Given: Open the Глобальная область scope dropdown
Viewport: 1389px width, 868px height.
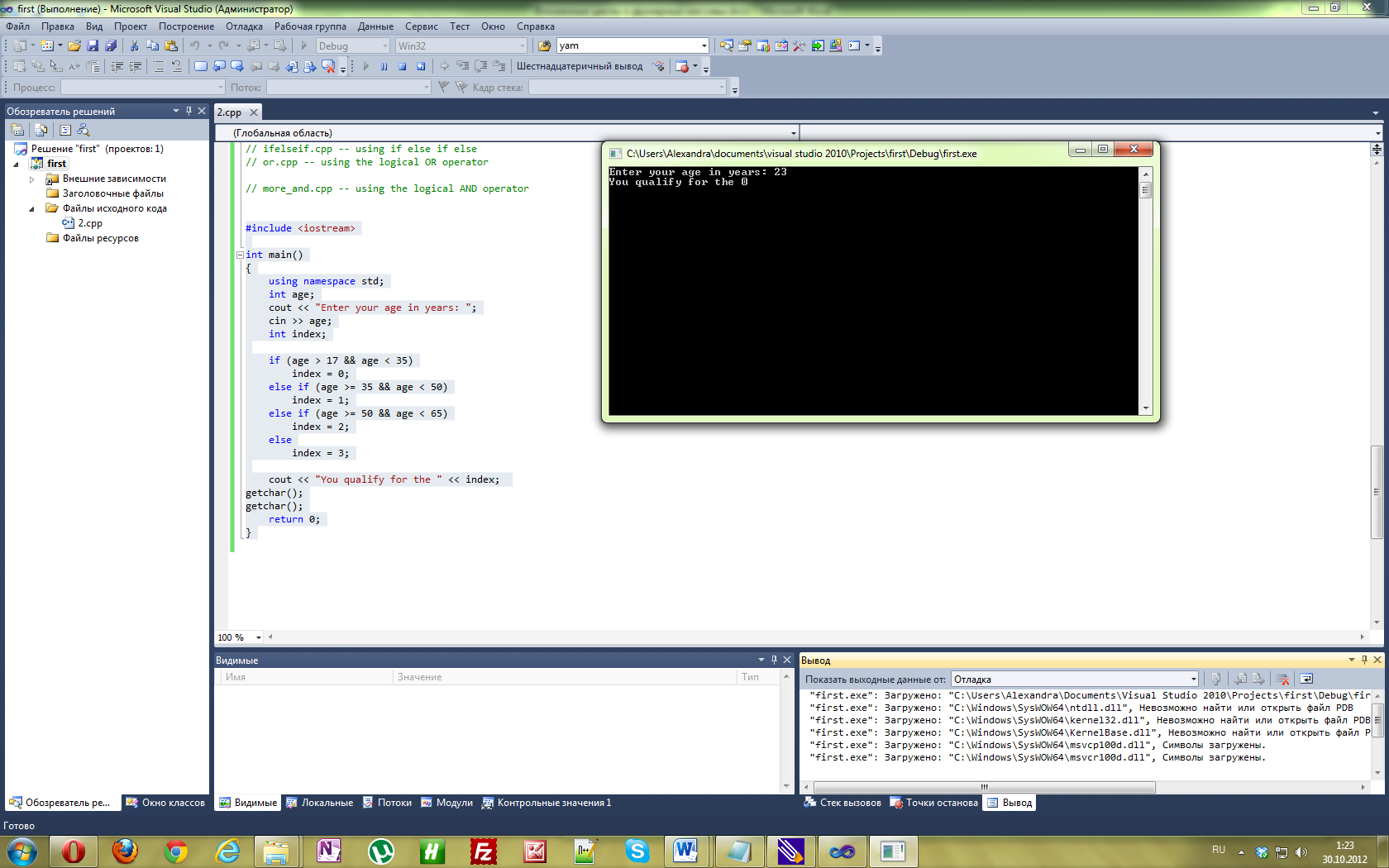Looking at the screenshot, I should pyautogui.click(x=793, y=132).
